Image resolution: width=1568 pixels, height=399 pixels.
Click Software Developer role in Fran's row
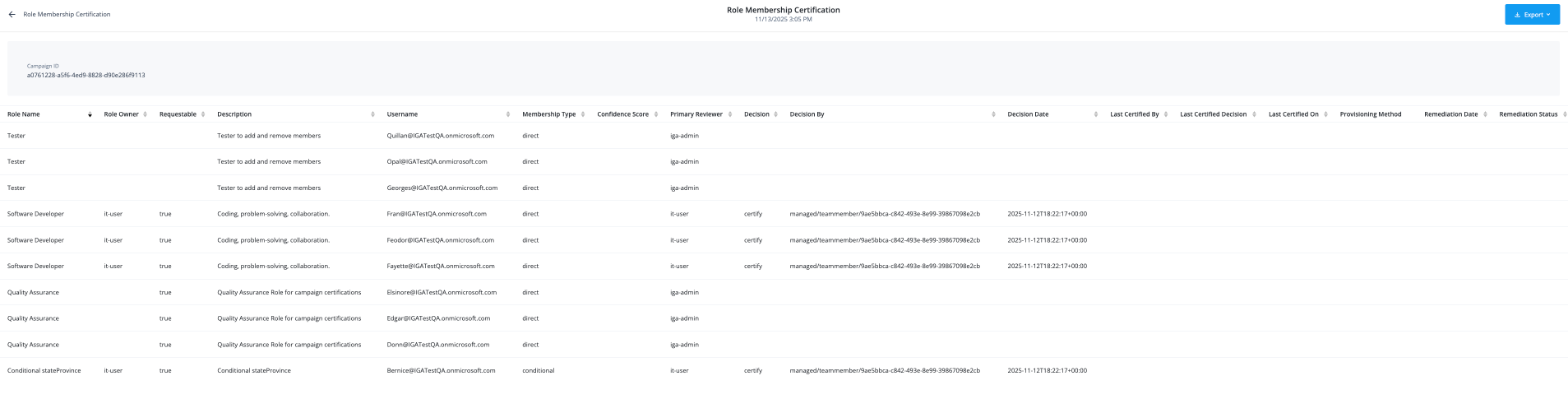click(35, 214)
